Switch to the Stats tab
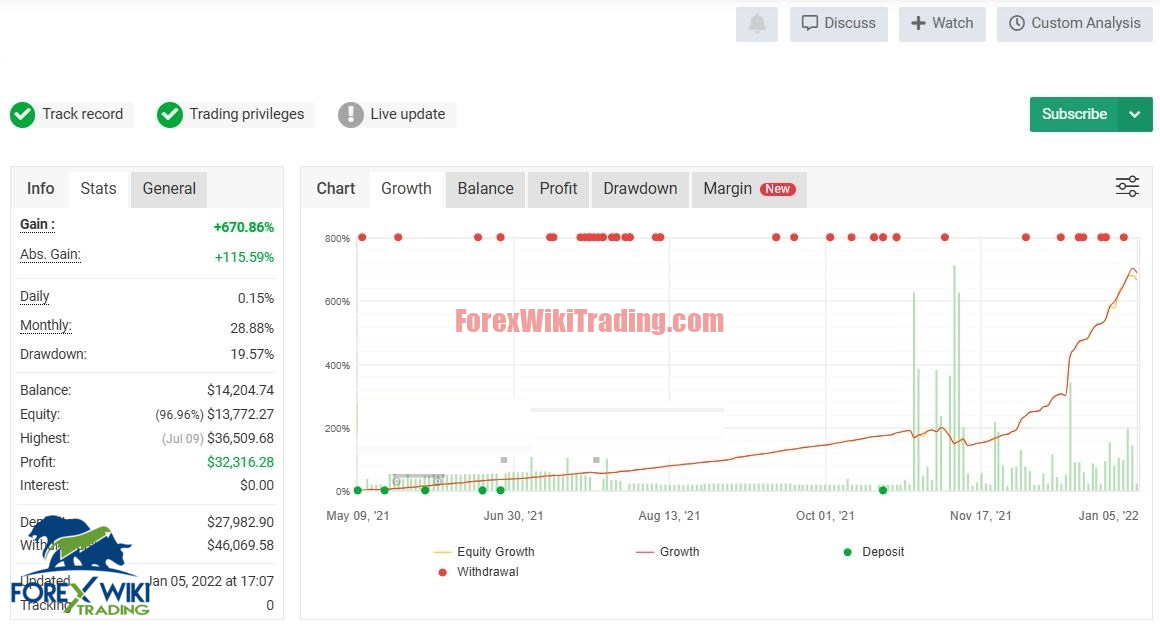Viewport: 1160px width, 628px height. (98, 189)
